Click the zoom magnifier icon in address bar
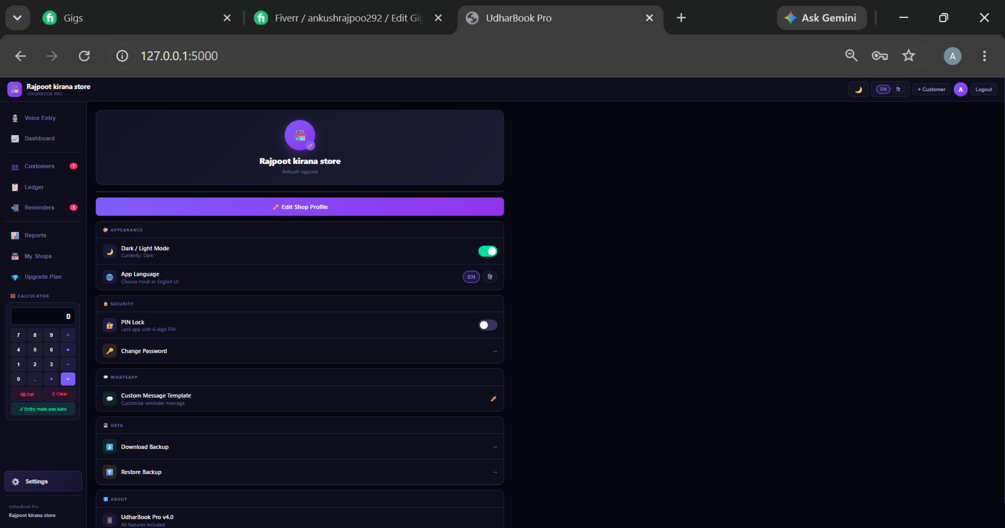The image size is (1005, 528). click(851, 56)
